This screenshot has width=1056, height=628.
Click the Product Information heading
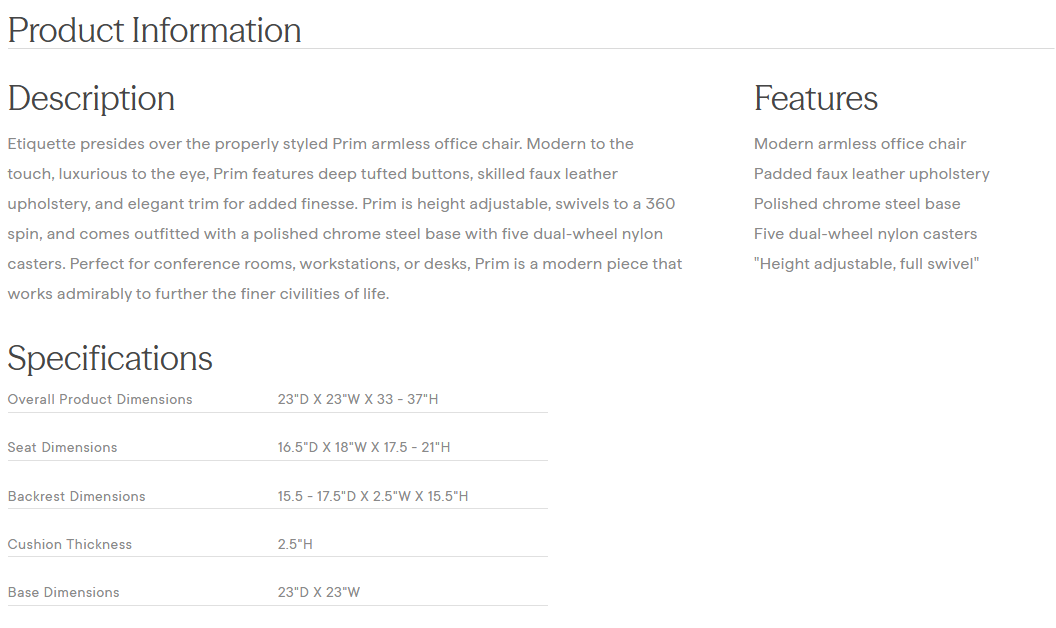pos(154,30)
